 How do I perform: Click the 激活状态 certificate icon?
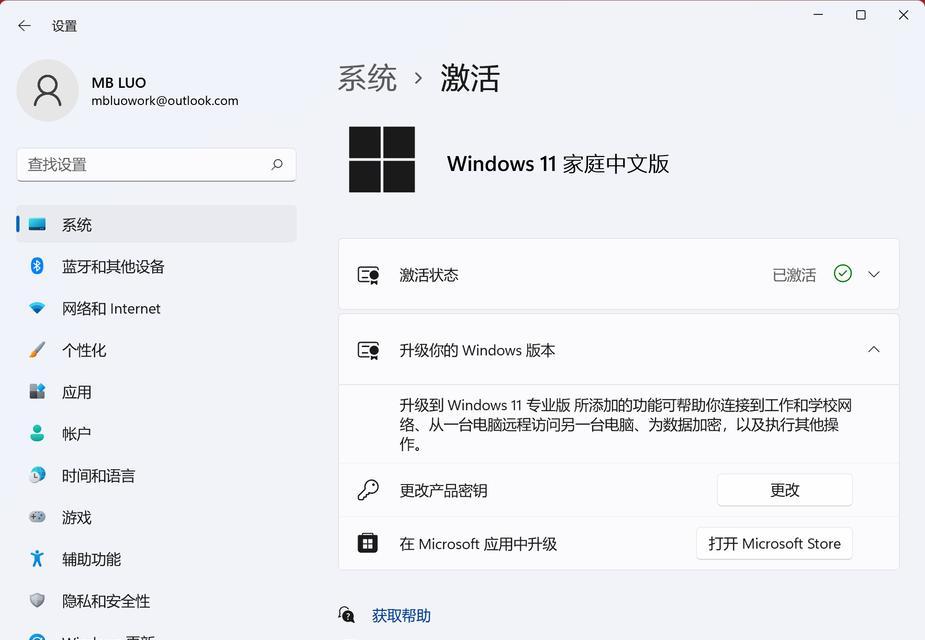click(369, 275)
